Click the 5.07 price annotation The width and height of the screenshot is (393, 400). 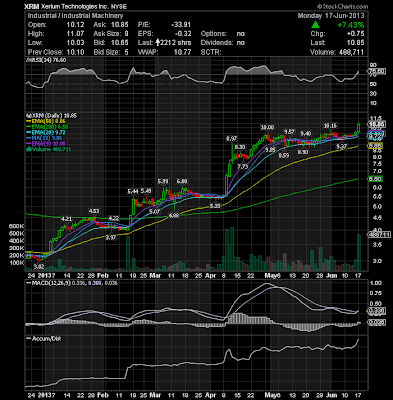pyautogui.click(x=154, y=212)
